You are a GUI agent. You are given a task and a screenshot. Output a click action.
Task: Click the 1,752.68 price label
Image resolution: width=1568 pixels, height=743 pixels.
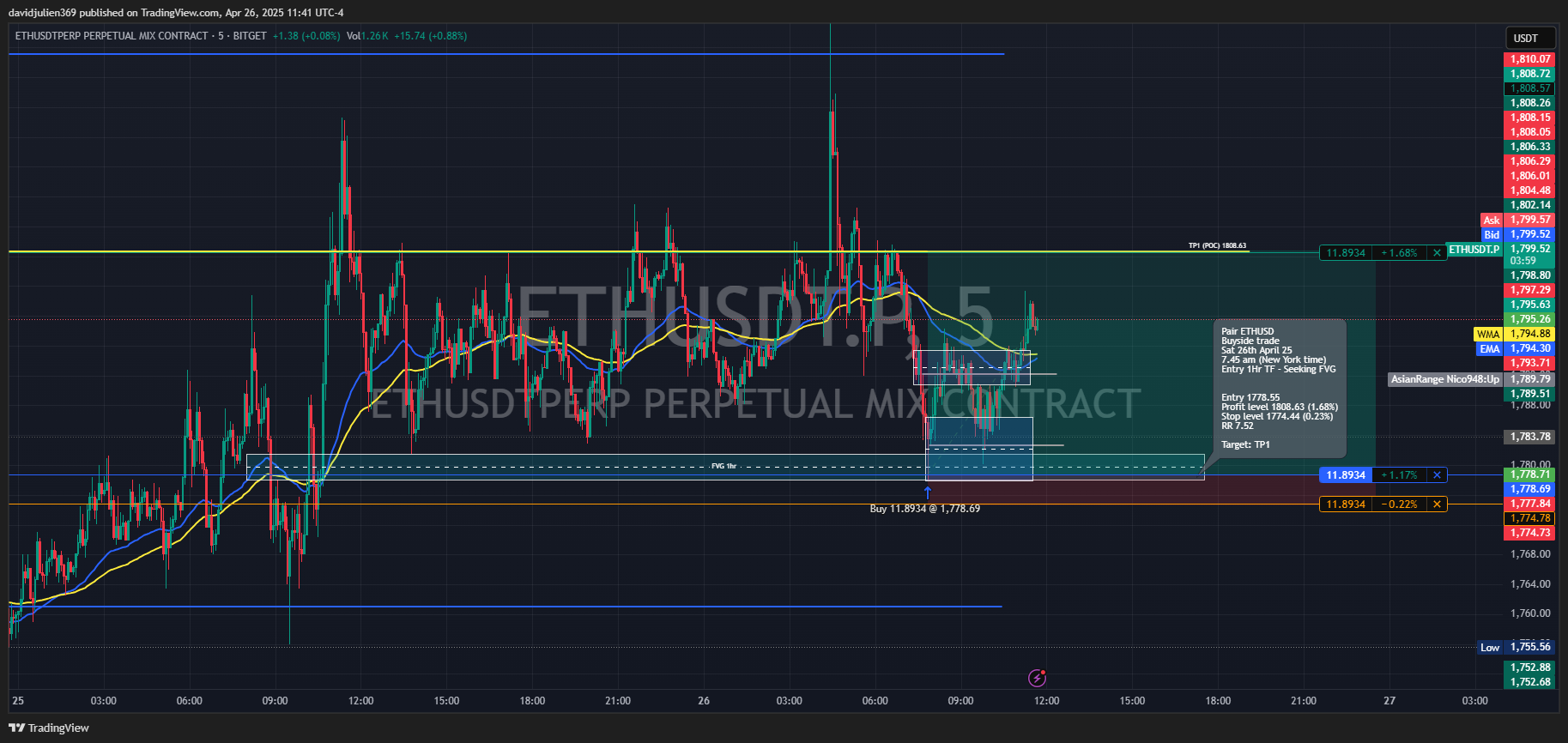[x=1529, y=682]
